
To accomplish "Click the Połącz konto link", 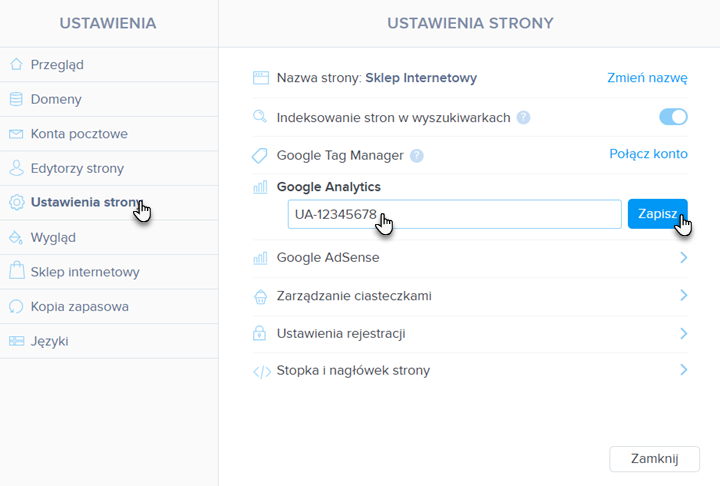I will pyautogui.click(x=648, y=154).
